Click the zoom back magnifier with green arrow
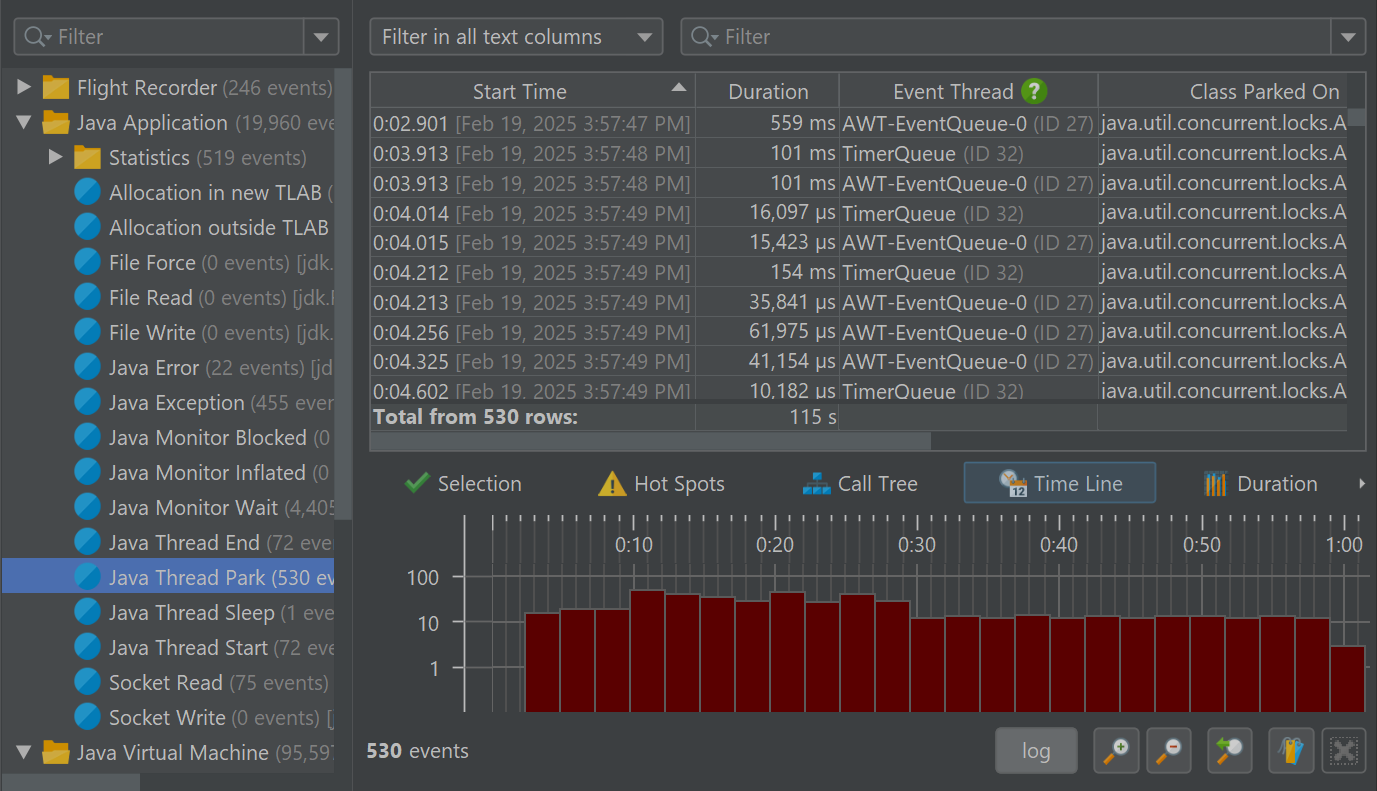Image resolution: width=1377 pixels, height=791 pixels. click(1230, 750)
